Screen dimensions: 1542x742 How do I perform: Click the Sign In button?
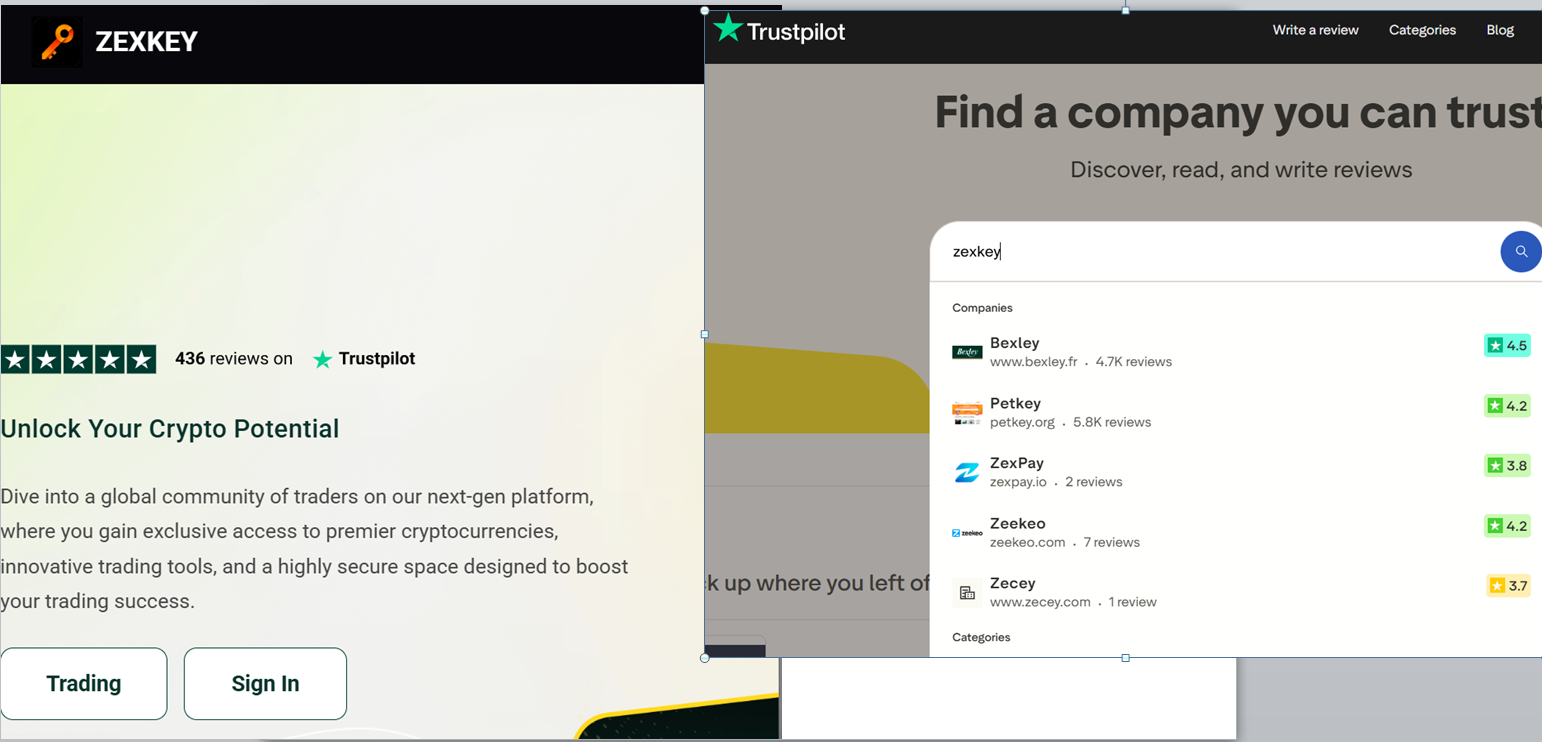(x=265, y=684)
